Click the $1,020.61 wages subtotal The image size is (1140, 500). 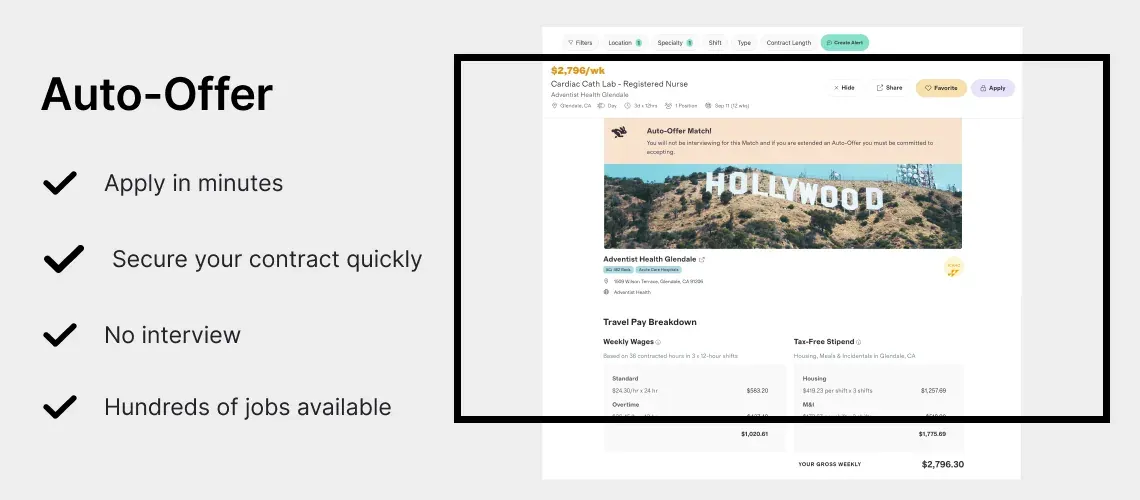pyautogui.click(x=755, y=434)
